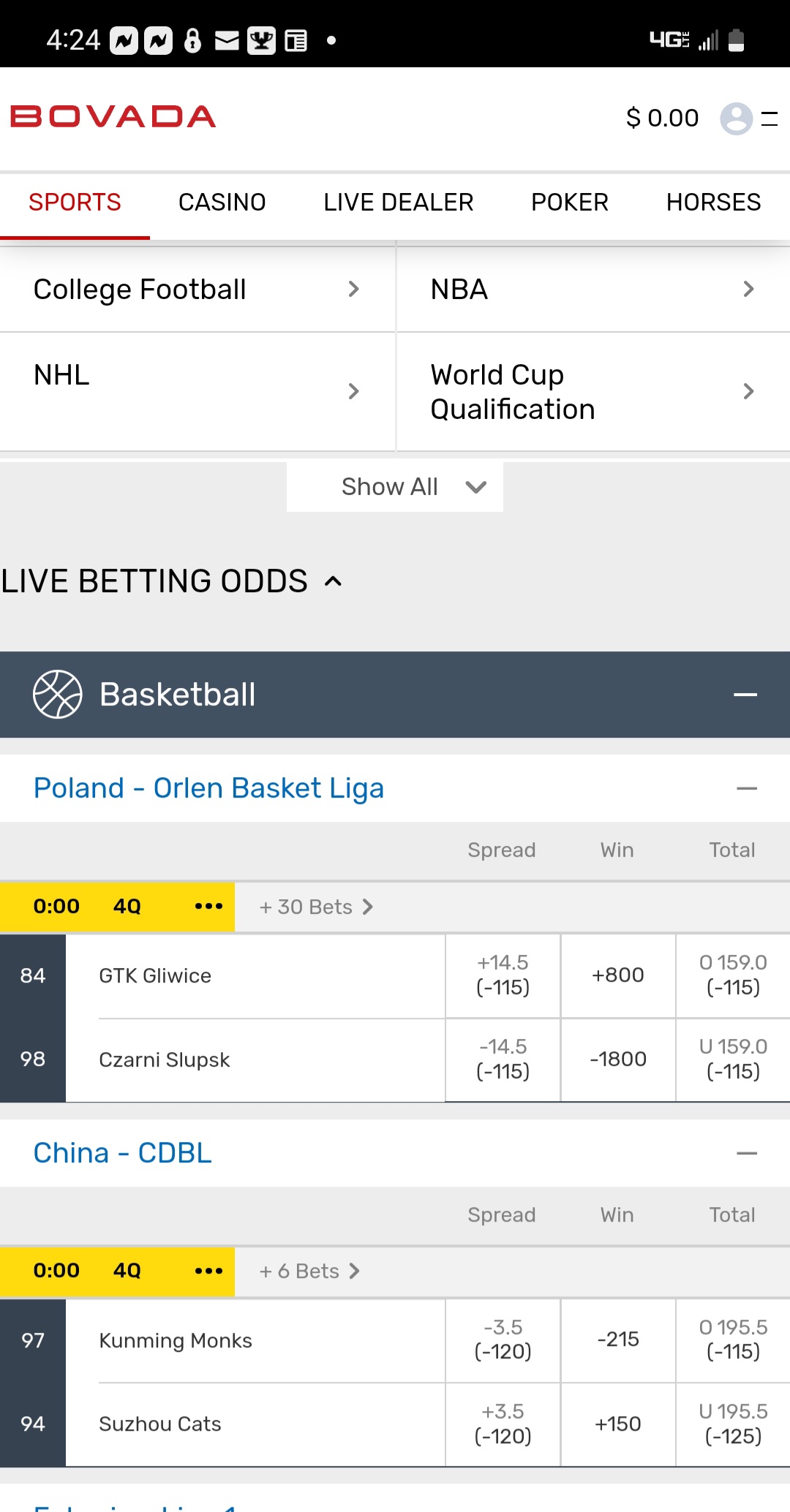Collapse Poland - Orlen Basket Liga section
The height and width of the screenshot is (1512, 790).
[x=746, y=788]
